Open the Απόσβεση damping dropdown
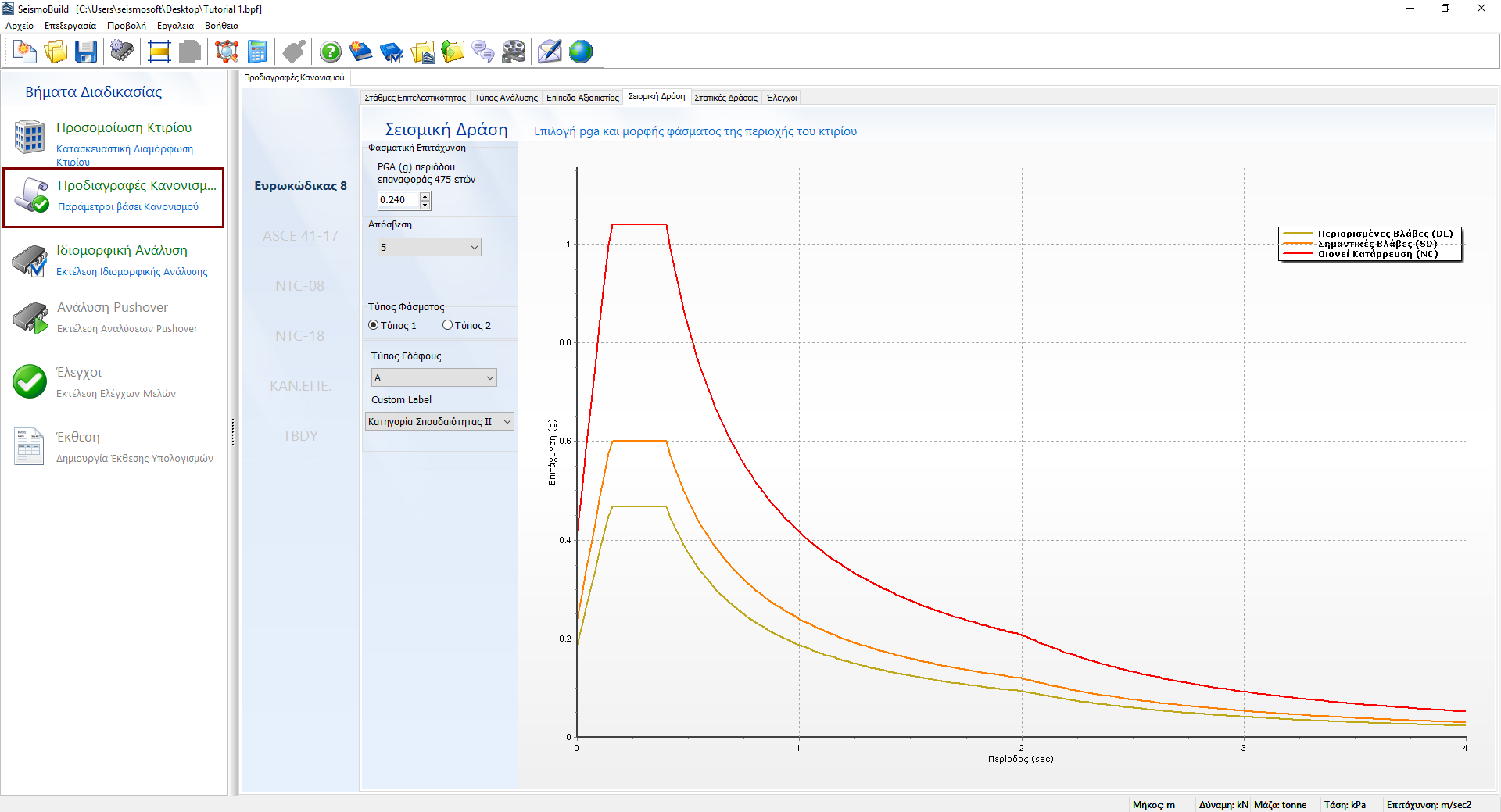This screenshot has height=812, width=1501. click(x=429, y=248)
